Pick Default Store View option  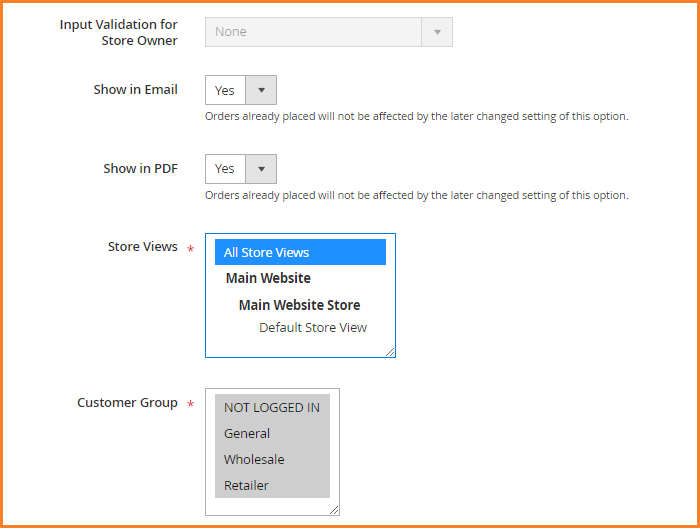[312, 328]
